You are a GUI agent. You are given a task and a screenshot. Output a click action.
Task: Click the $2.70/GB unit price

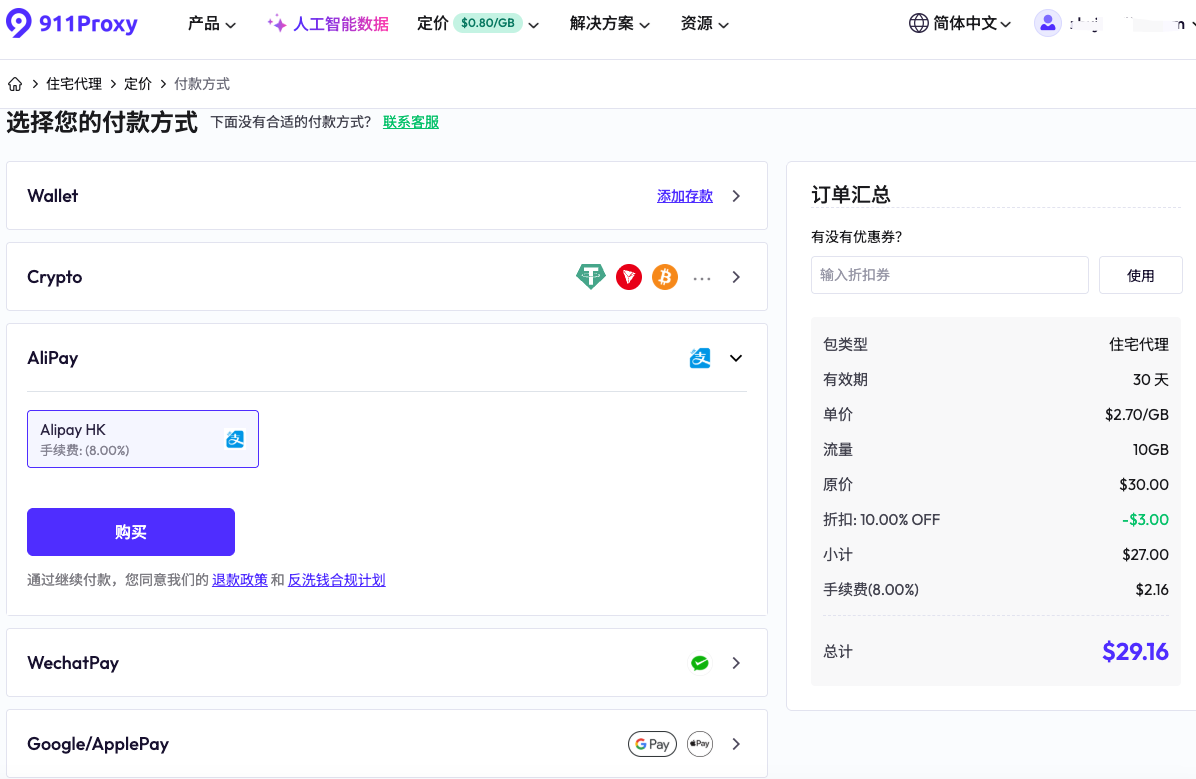1137,414
